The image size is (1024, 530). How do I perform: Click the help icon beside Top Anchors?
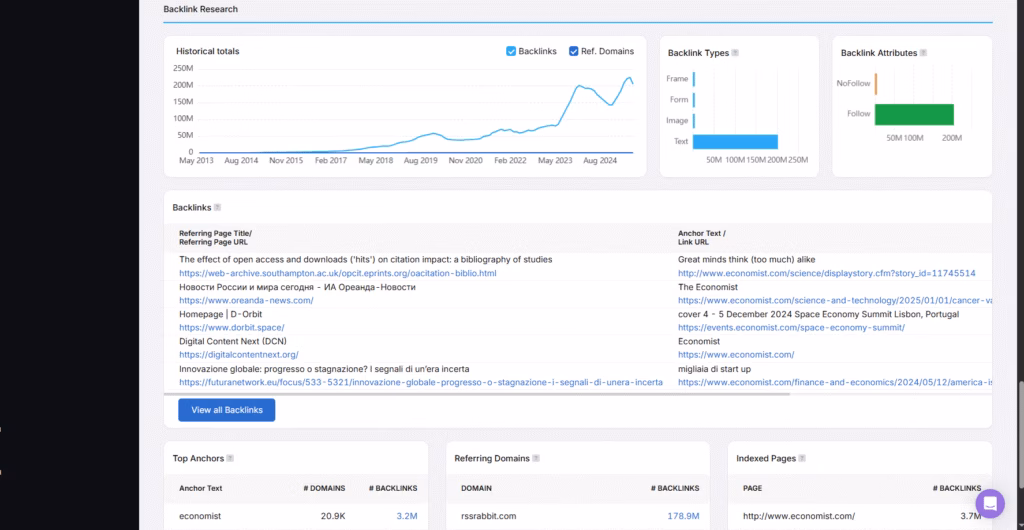pos(230,459)
